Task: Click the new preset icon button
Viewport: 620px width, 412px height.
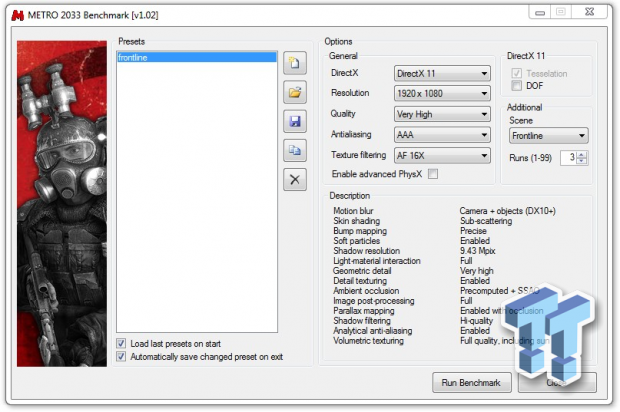Action: click(295, 63)
